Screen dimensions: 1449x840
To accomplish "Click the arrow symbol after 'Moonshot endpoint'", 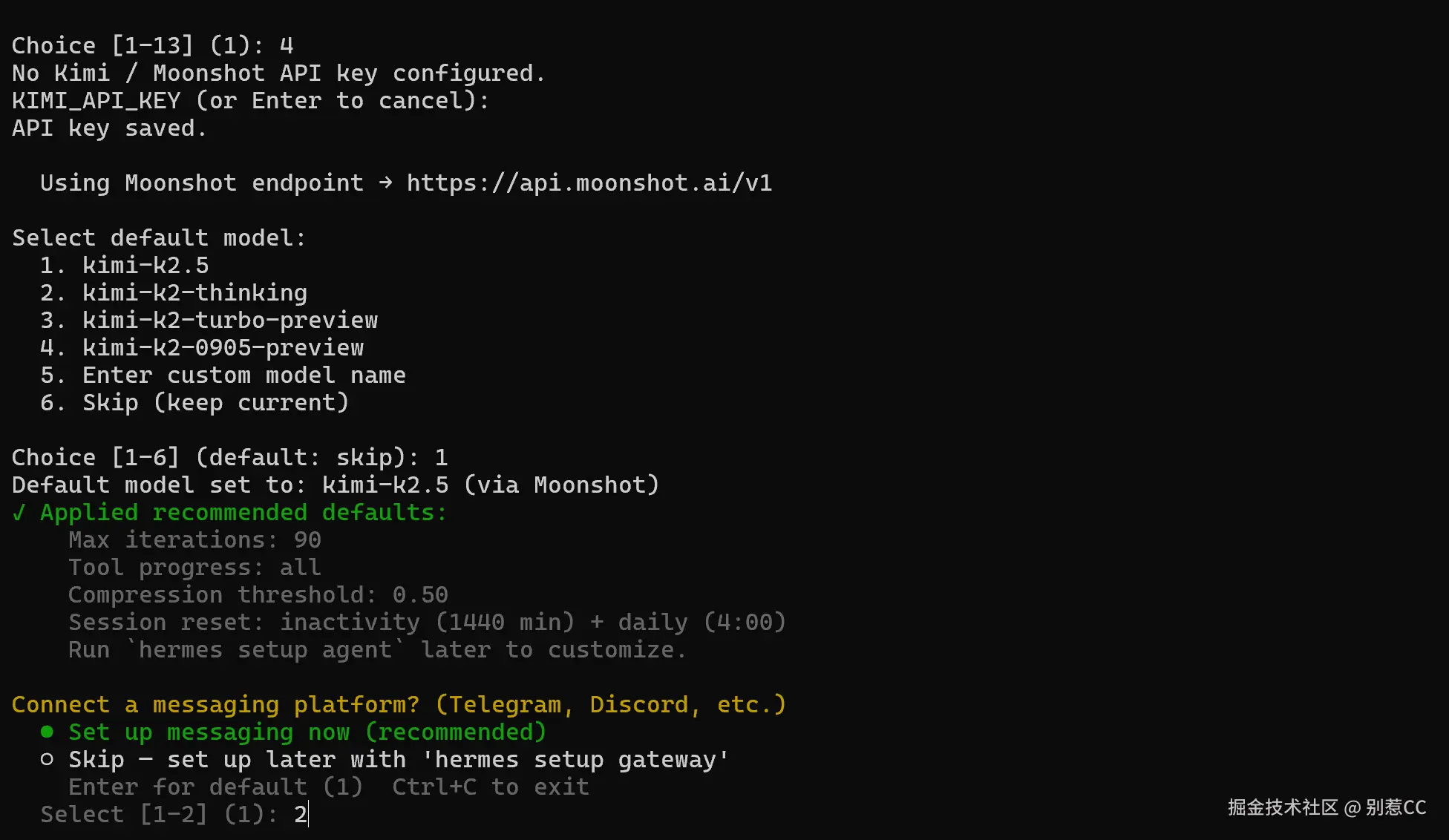I will point(385,183).
